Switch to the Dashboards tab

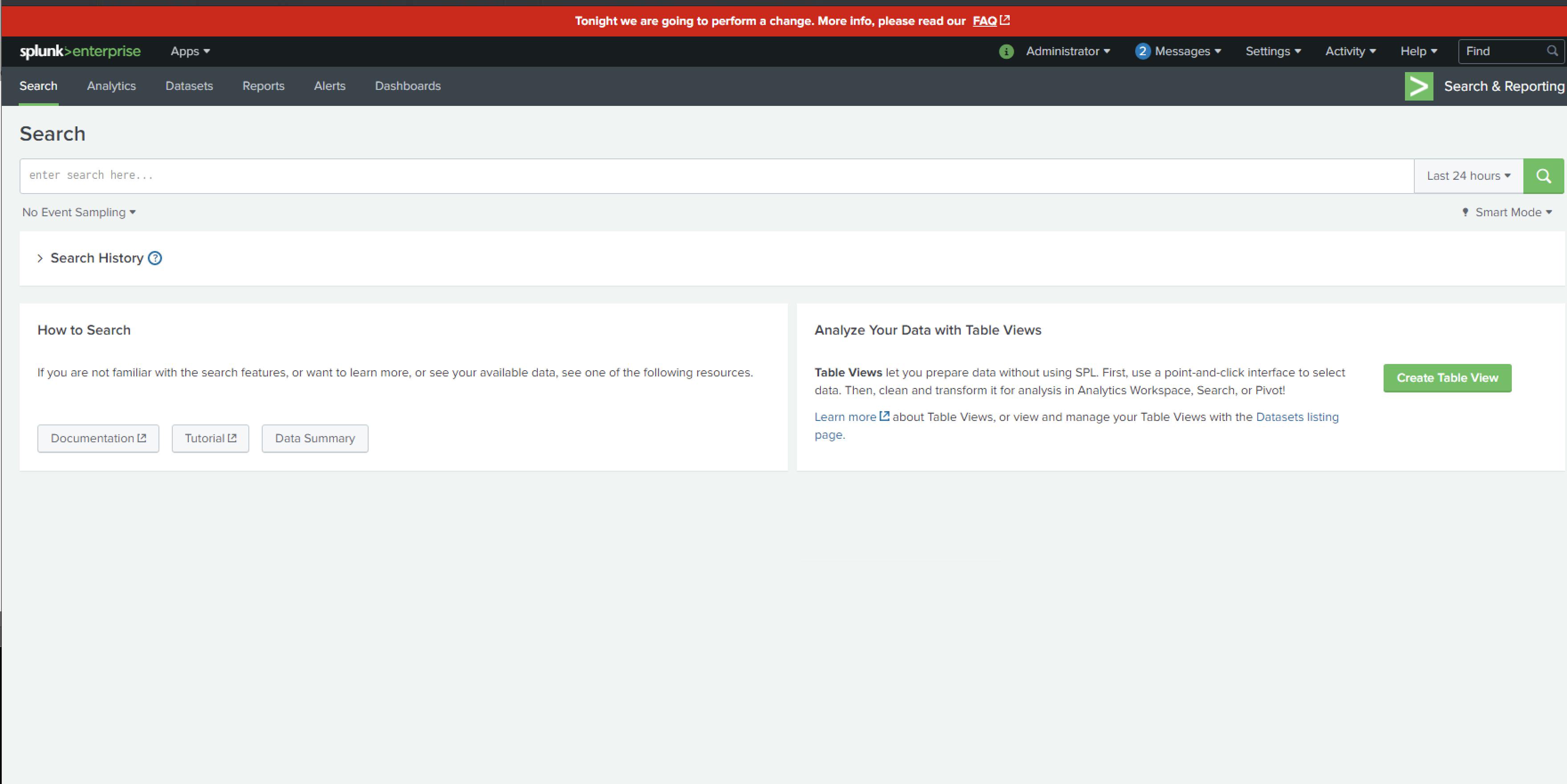(x=408, y=86)
